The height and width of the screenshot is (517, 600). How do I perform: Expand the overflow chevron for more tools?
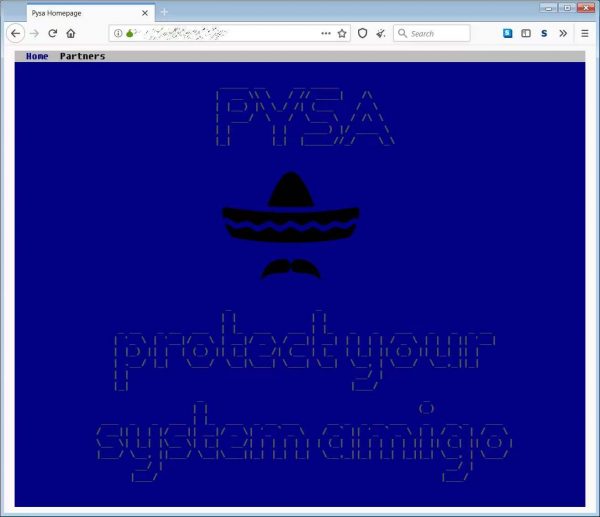[562, 33]
